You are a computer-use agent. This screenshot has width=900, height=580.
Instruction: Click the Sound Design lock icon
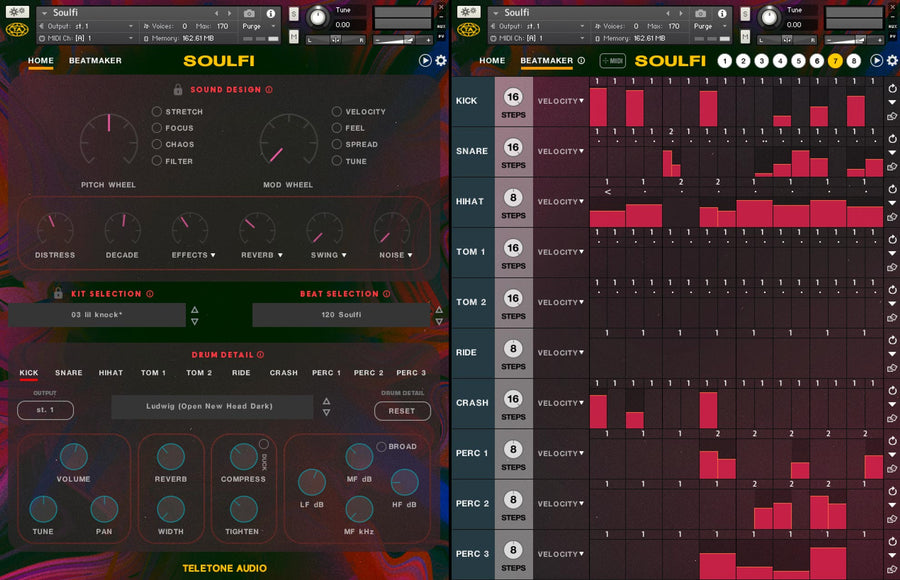(178, 90)
